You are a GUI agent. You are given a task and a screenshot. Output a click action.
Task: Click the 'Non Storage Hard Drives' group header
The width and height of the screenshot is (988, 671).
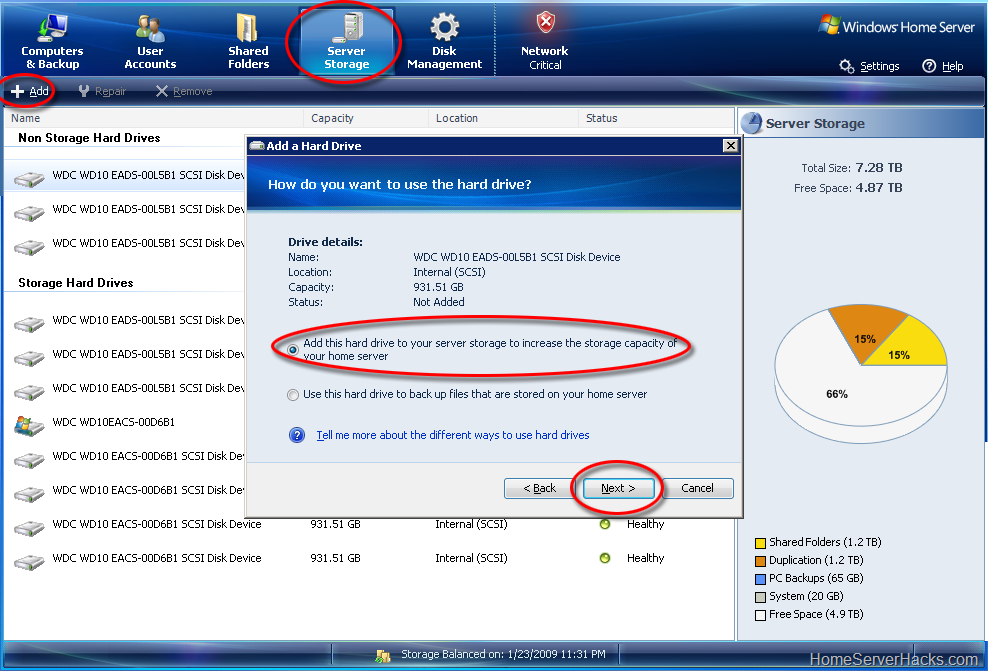89,138
